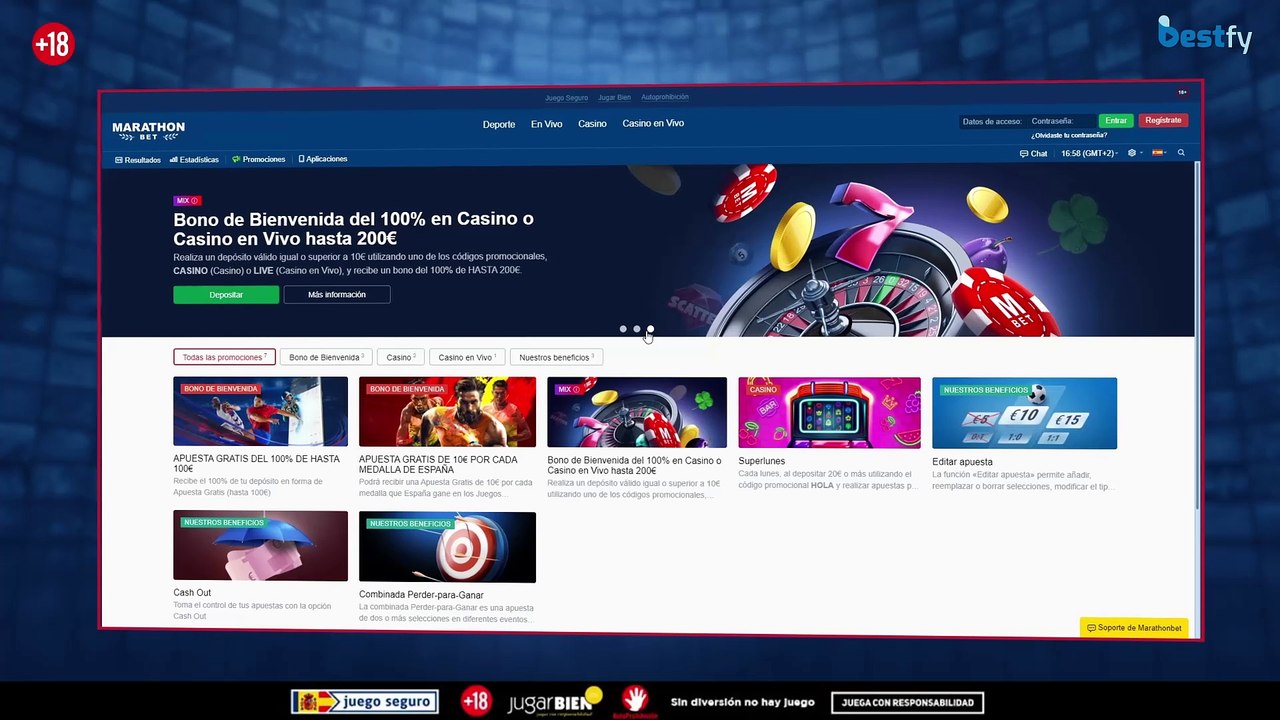Select the Casino en Vivo filter tab

pyautogui.click(x=466, y=357)
